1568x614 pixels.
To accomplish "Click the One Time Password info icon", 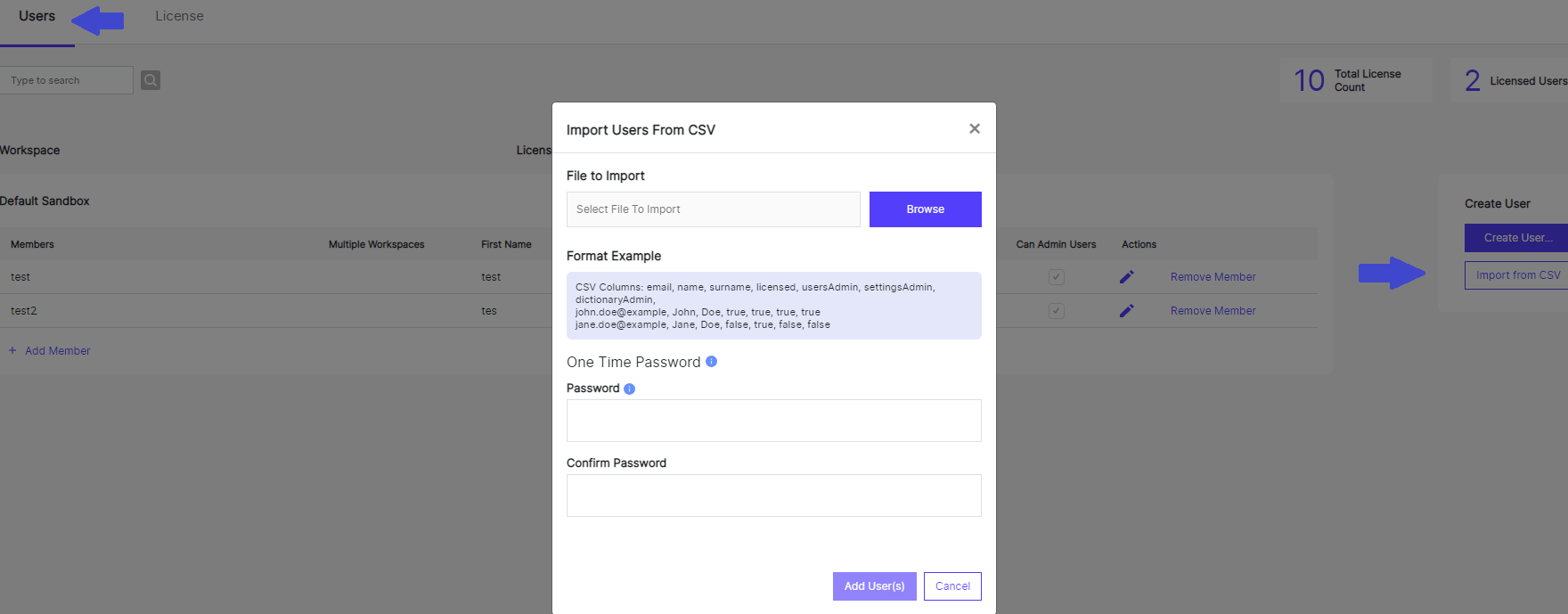I will coord(711,362).
